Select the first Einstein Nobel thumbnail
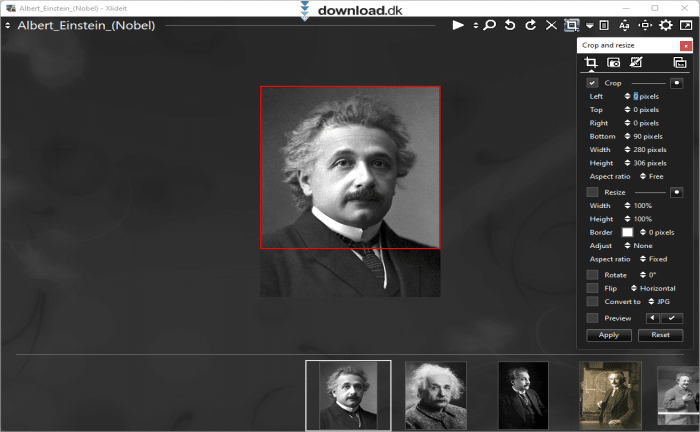The image size is (700, 432). tap(348, 395)
